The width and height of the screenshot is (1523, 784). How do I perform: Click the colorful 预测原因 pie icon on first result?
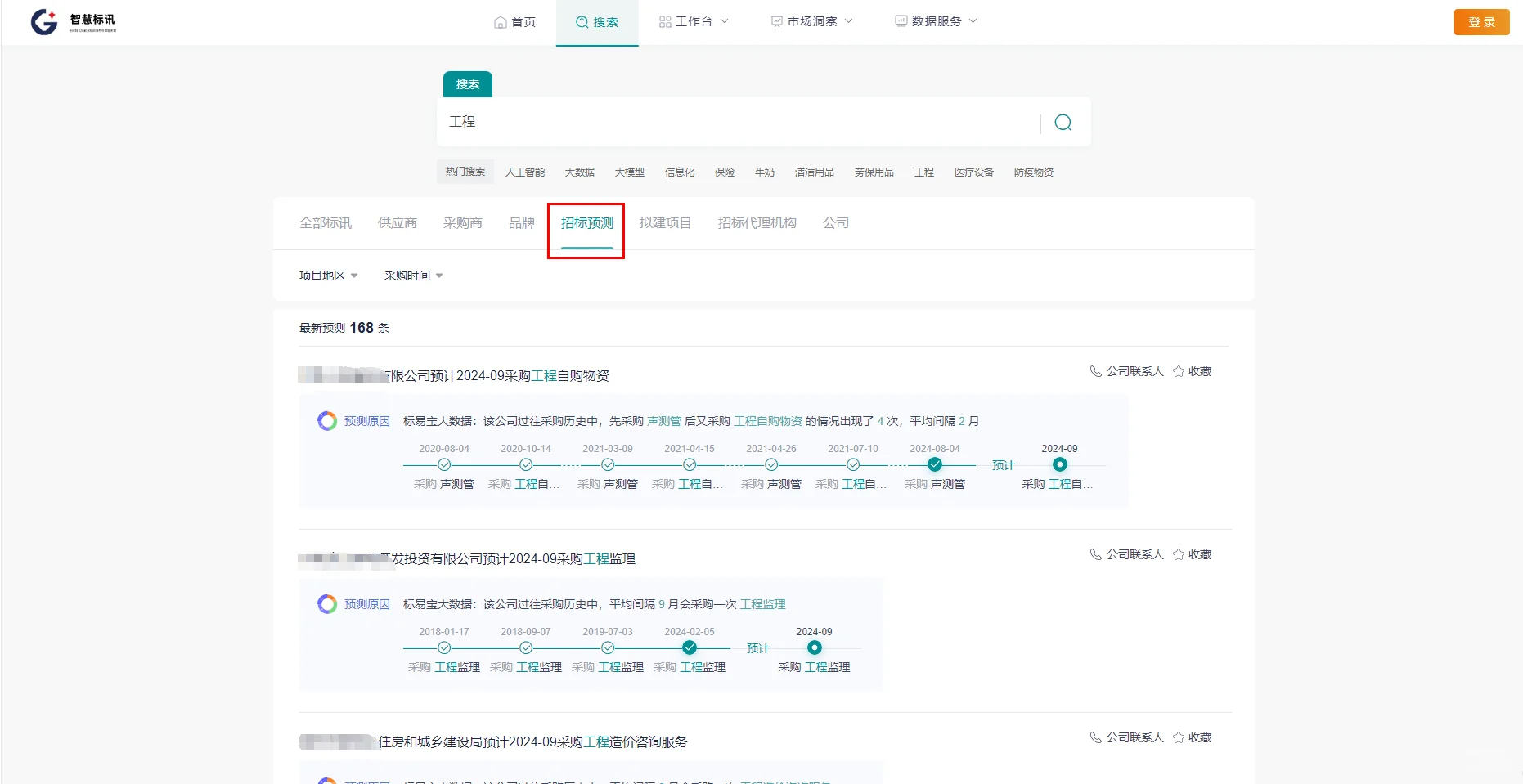coord(326,420)
